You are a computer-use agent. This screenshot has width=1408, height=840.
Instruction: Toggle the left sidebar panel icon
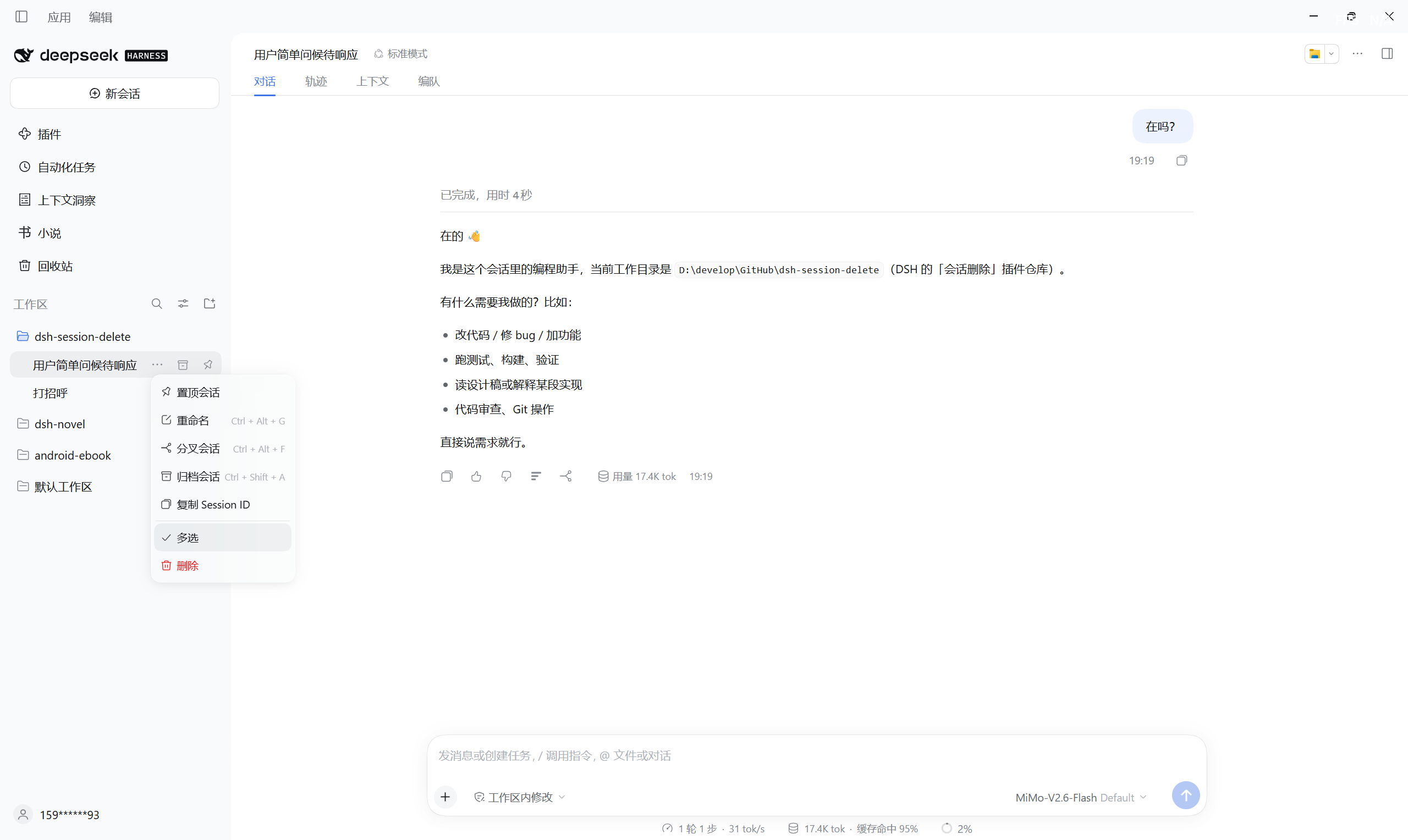coord(21,16)
